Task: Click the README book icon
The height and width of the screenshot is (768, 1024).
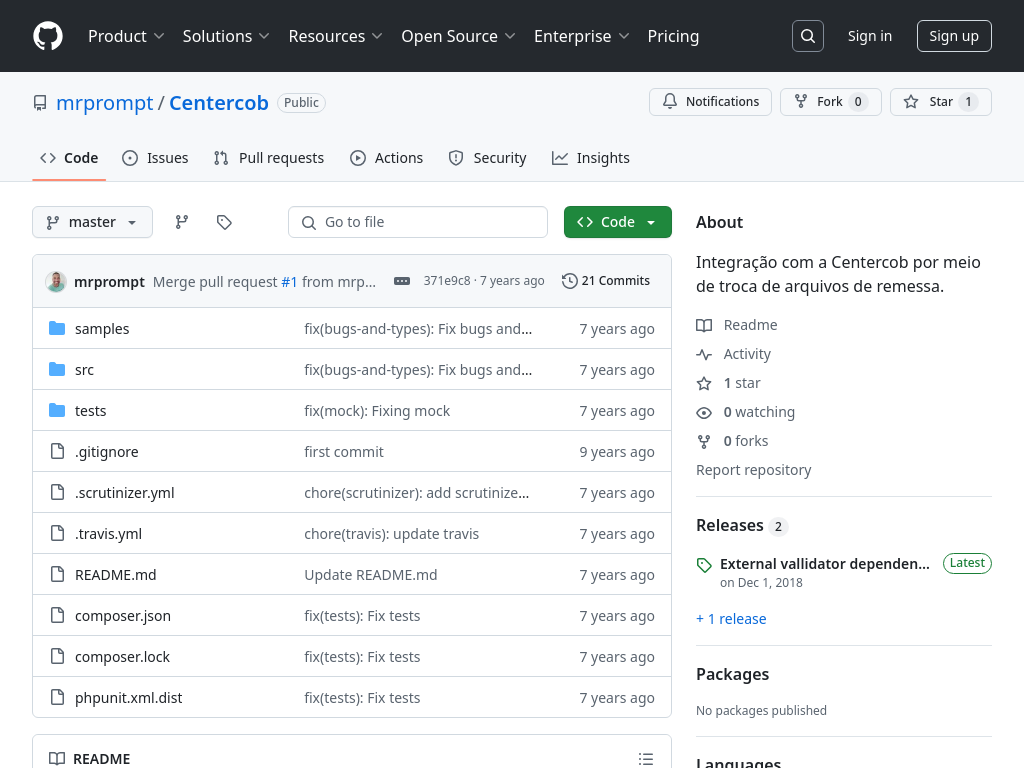Action: (x=57, y=759)
